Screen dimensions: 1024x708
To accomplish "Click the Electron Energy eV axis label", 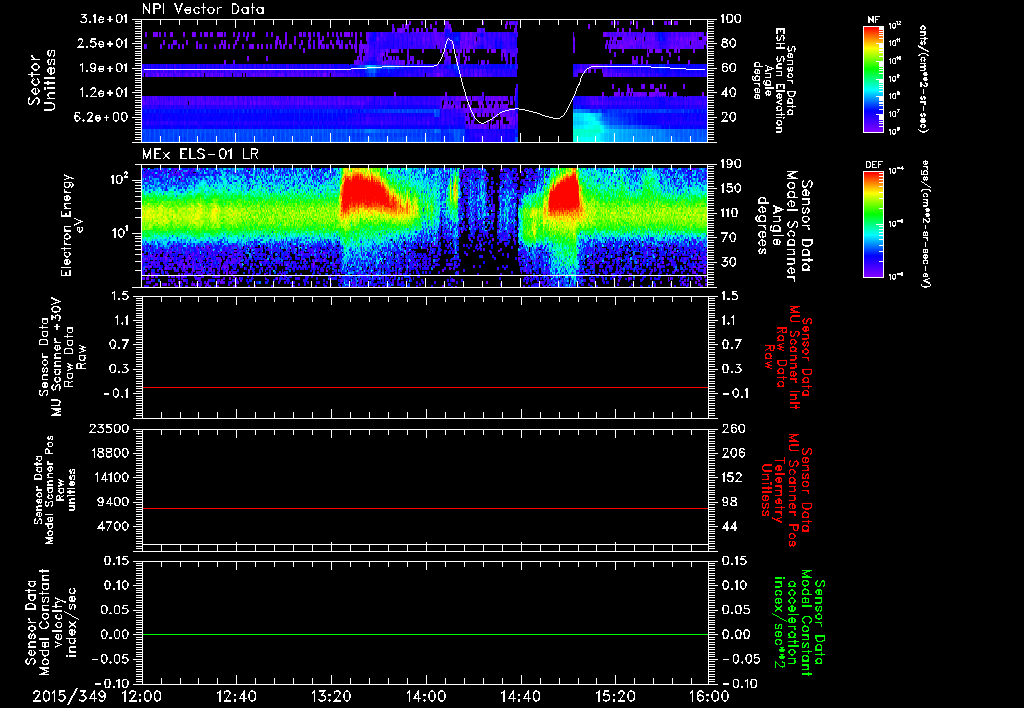I will click(x=74, y=225).
